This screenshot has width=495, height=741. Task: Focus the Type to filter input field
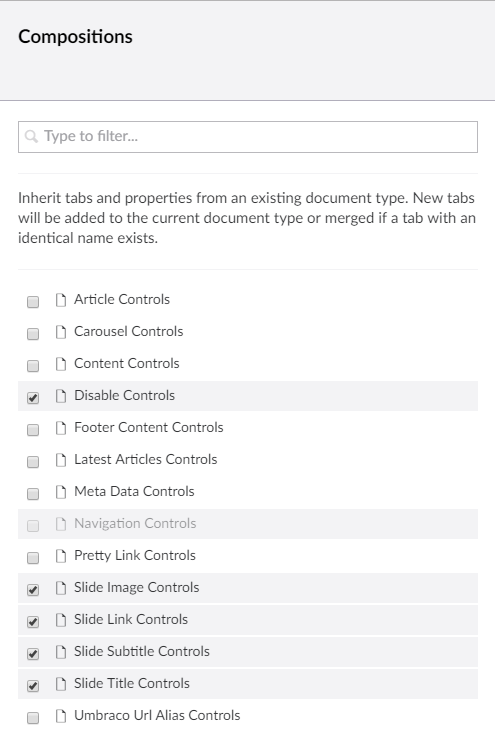pyautogui.click(x=248, y=137)
